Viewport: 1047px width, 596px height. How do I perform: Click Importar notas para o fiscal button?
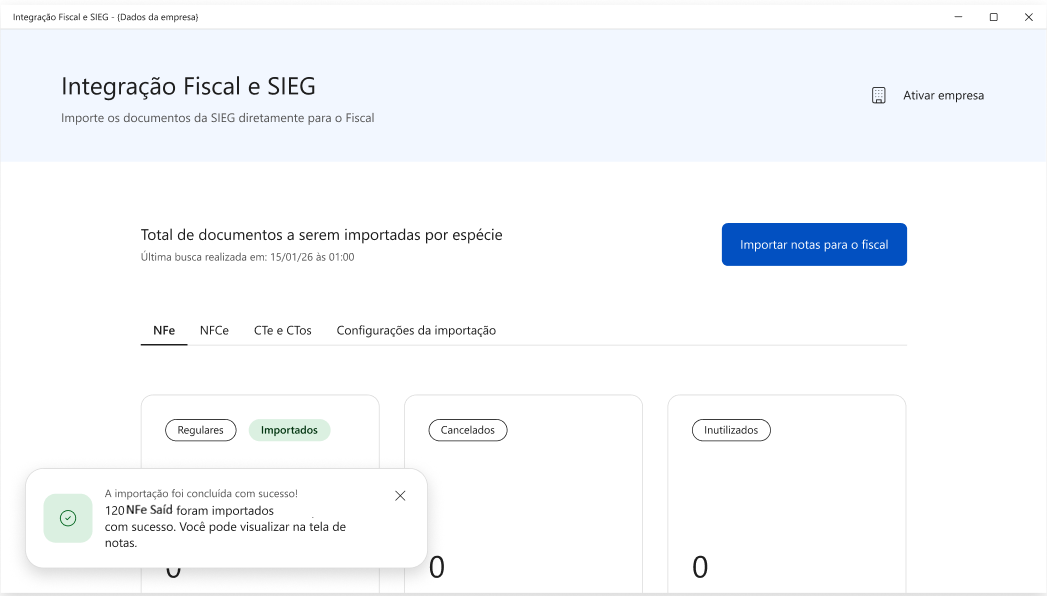tap(814, 244)
